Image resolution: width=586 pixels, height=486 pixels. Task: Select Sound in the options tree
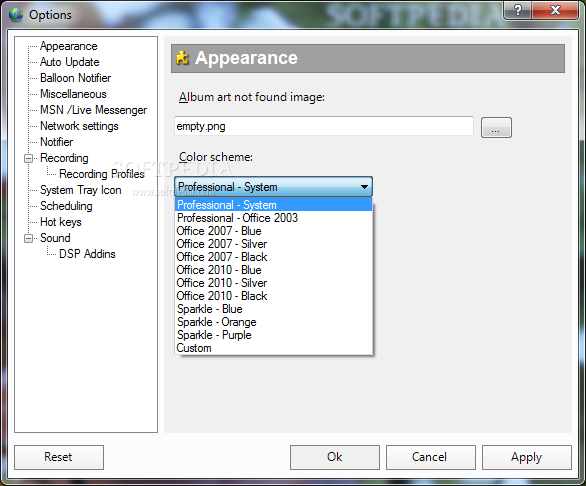(x=55, y=238)
